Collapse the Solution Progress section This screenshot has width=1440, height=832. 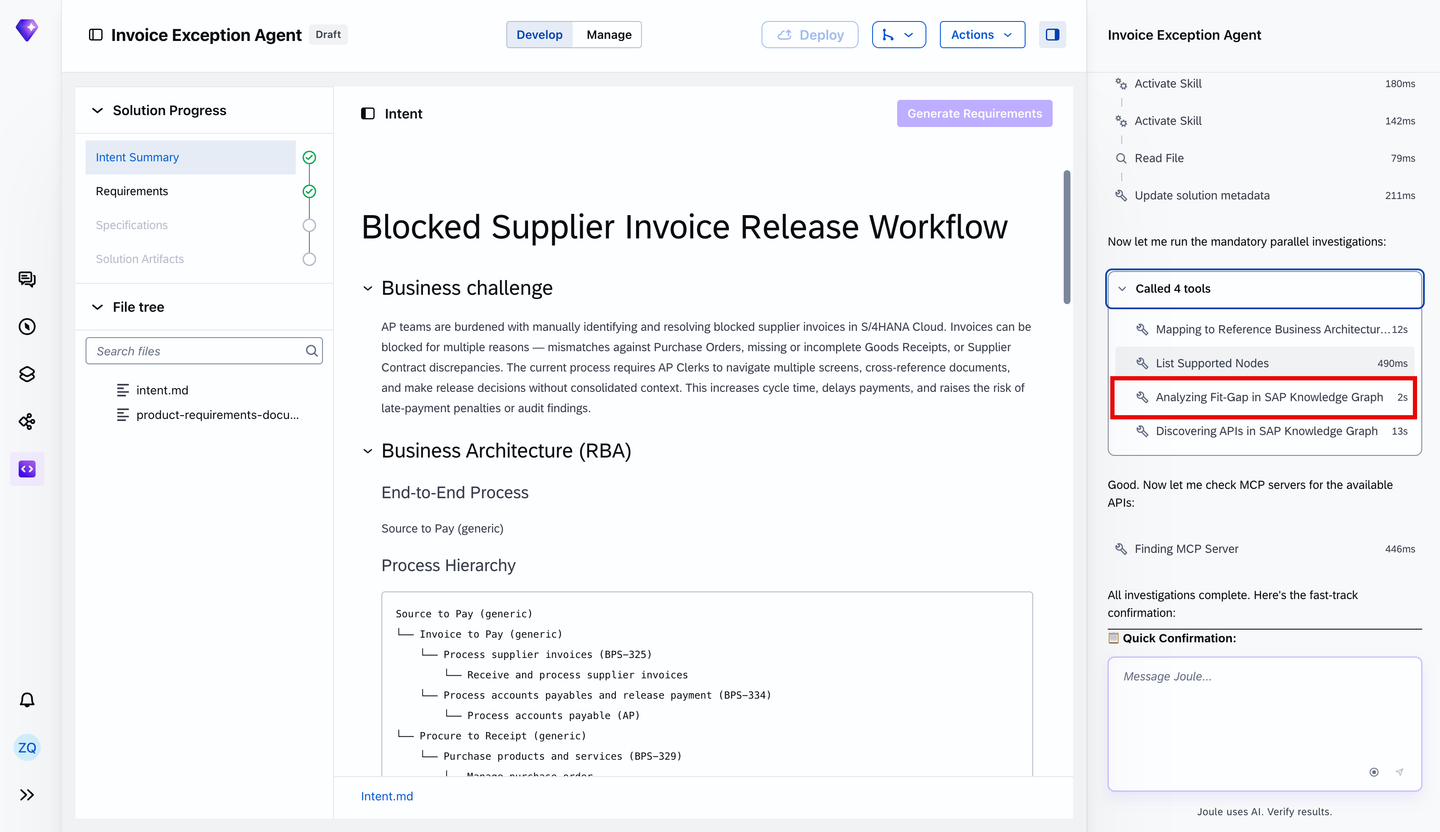[98, 111]
